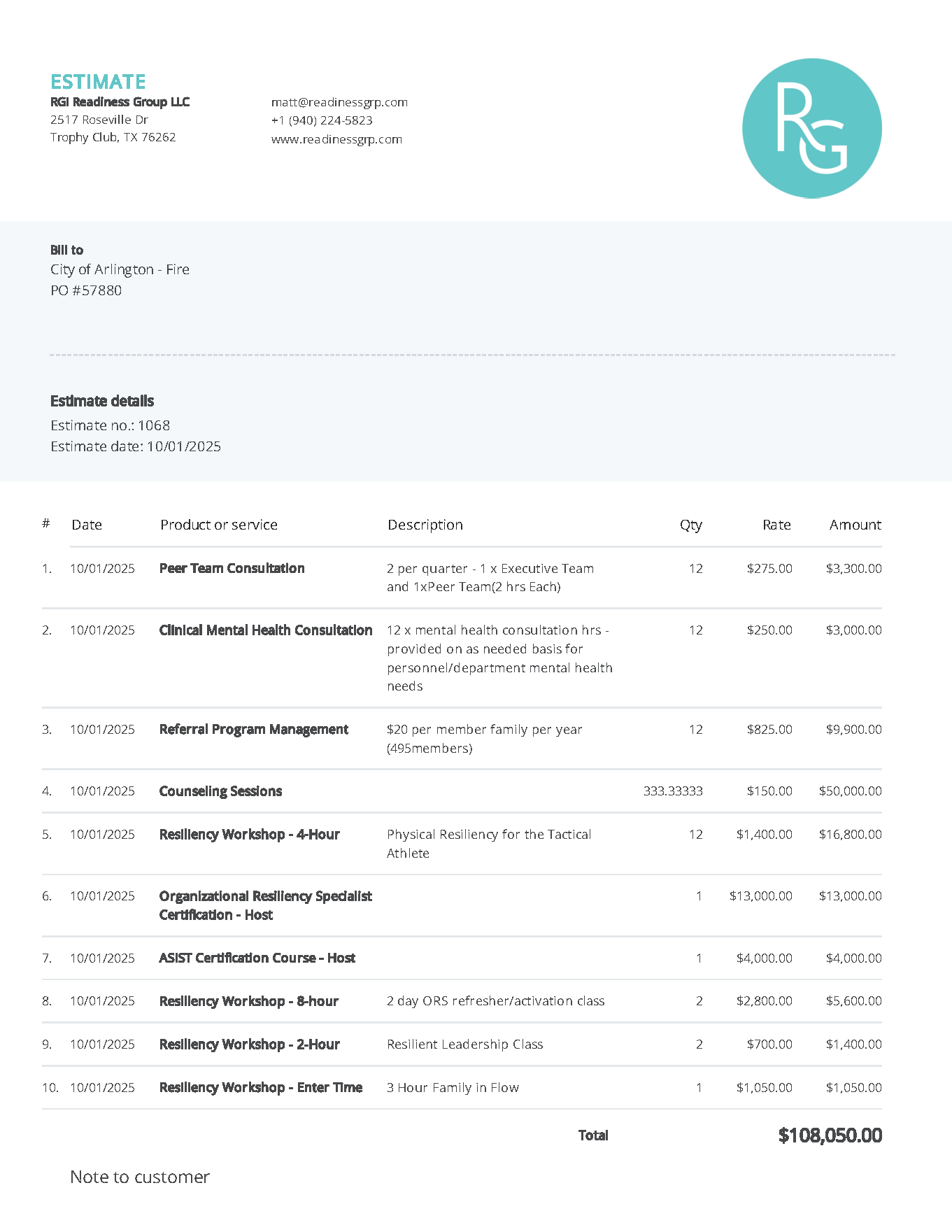
Task: Click the ESTIMATE heading
Action: (98, 82)
